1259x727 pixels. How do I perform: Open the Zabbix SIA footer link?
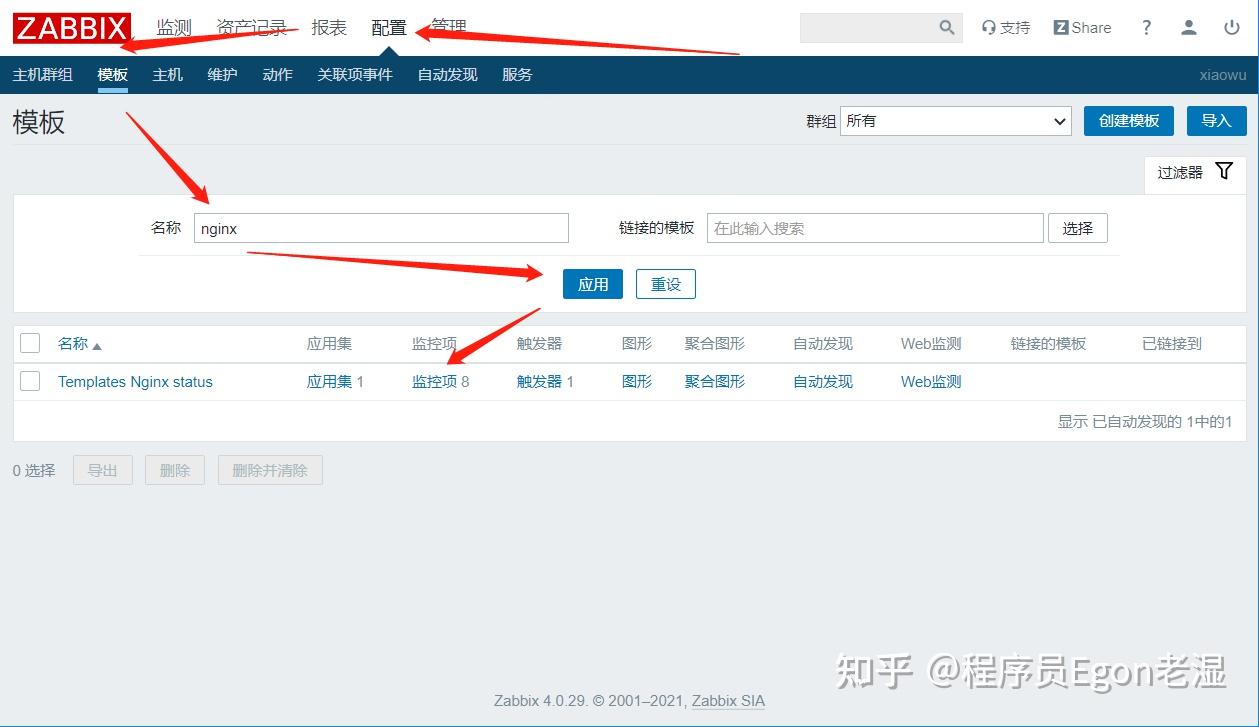pyautogui.click(x=728, y=701)
